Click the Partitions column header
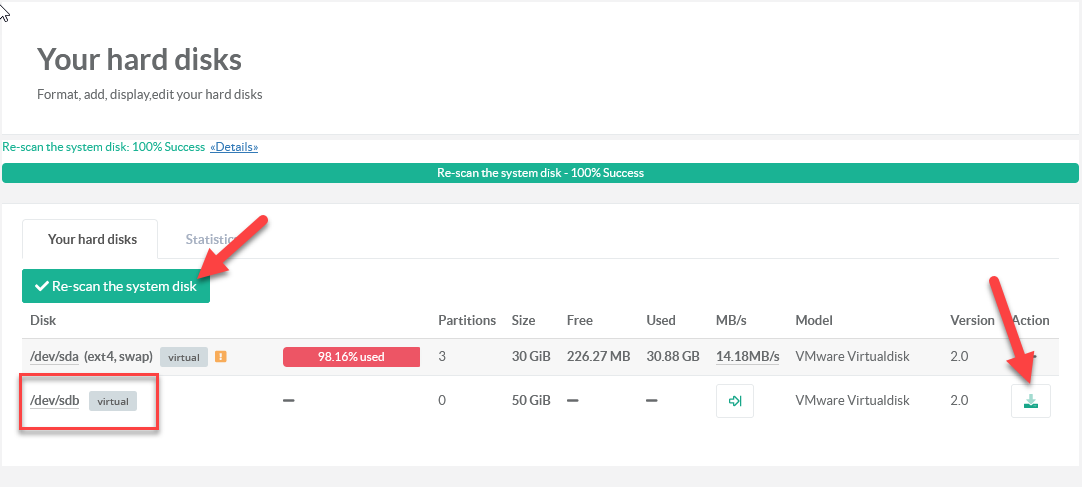1082x487 pixels. click(467, 320)
